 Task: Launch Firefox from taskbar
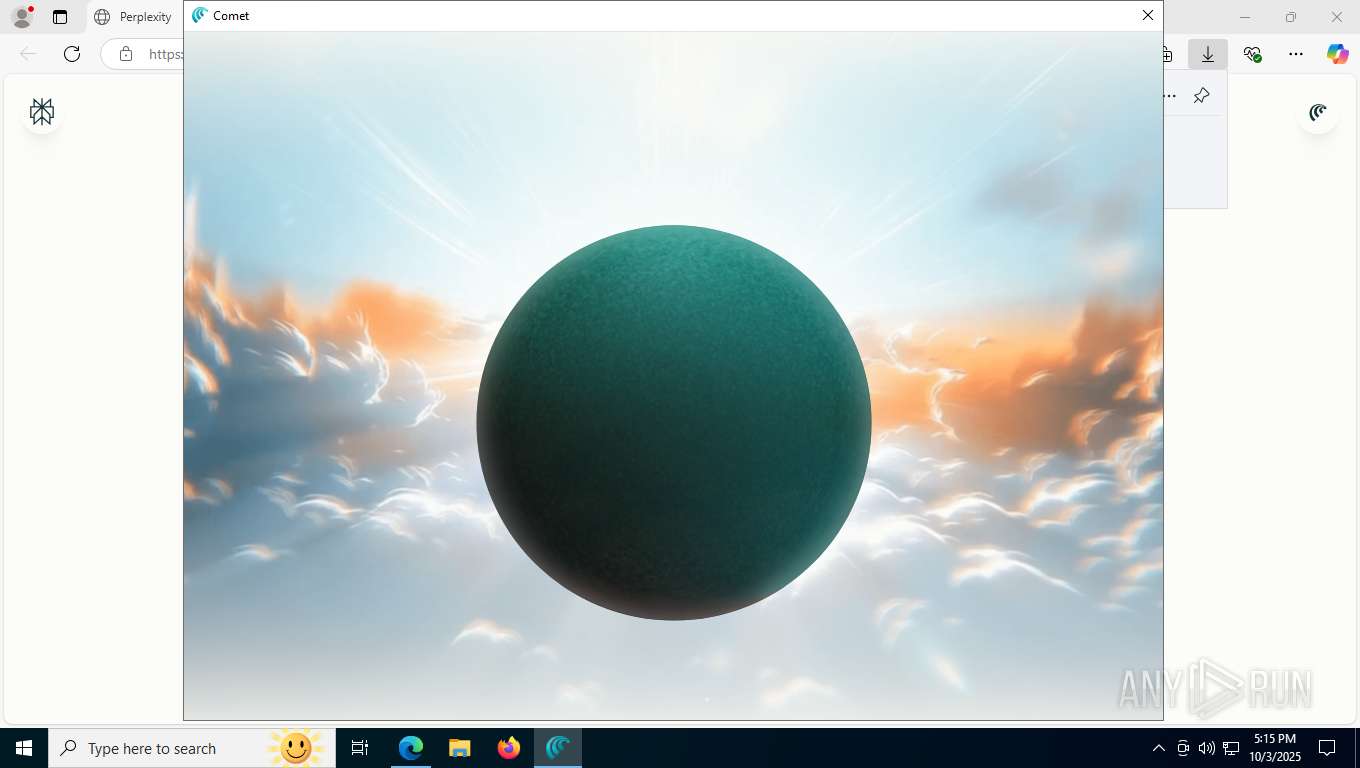tap(509, 748)
